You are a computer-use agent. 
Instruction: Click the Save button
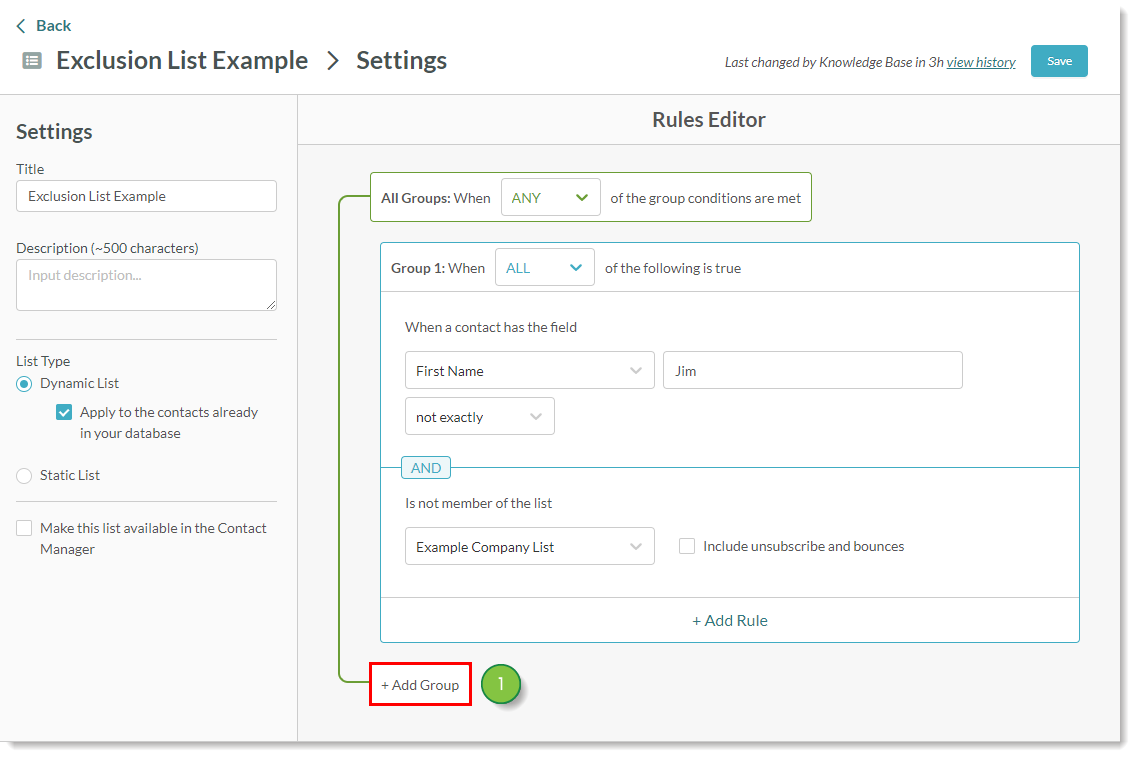tap(1059, 61)
